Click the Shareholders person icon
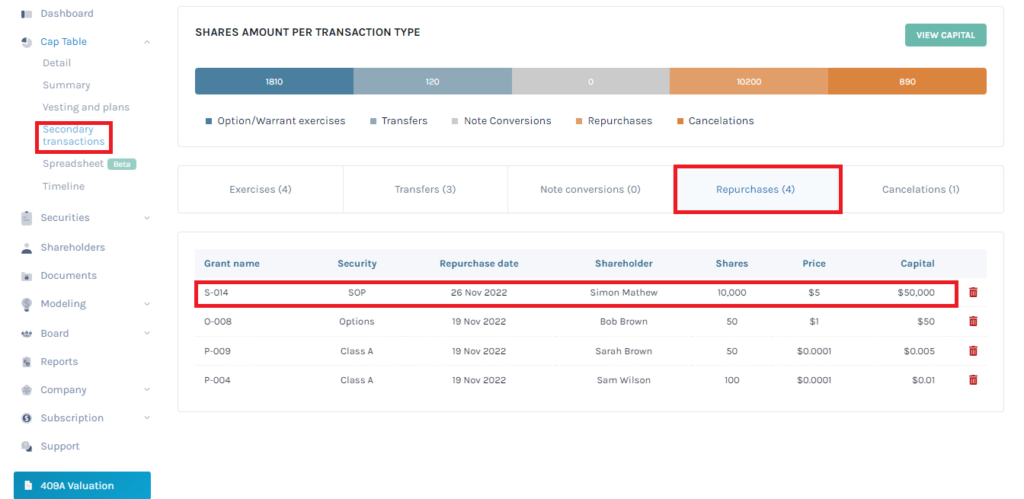This screenshot has width=1024, height=499. (x=27, y=248)
